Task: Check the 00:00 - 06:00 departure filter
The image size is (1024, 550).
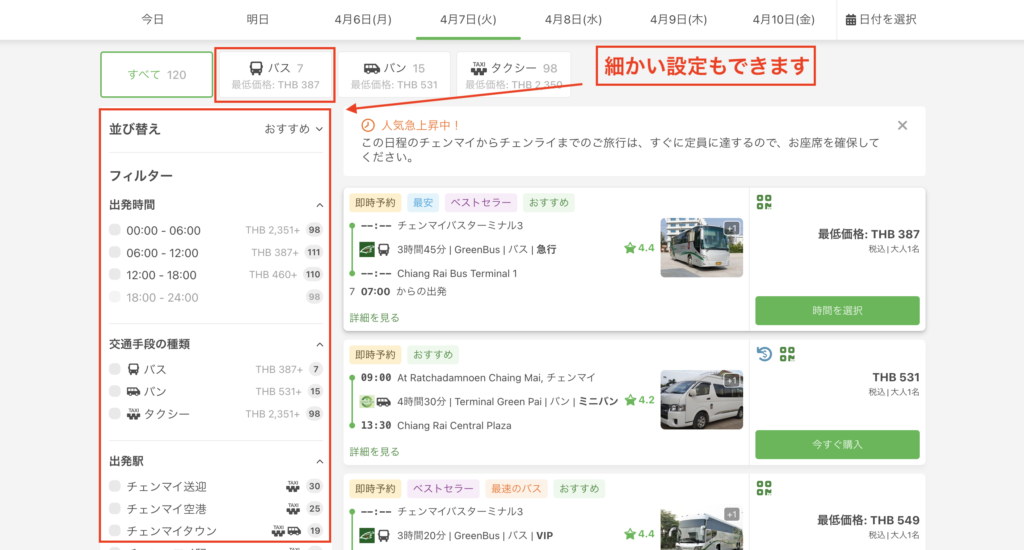Action: [x=115, y=230]
